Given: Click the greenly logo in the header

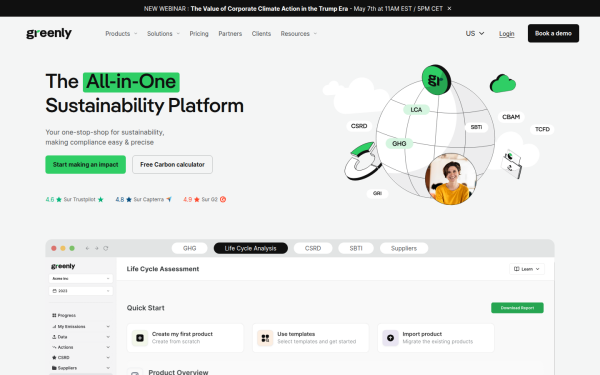Looking at the screenshot, I should click(x=49, y=33).
